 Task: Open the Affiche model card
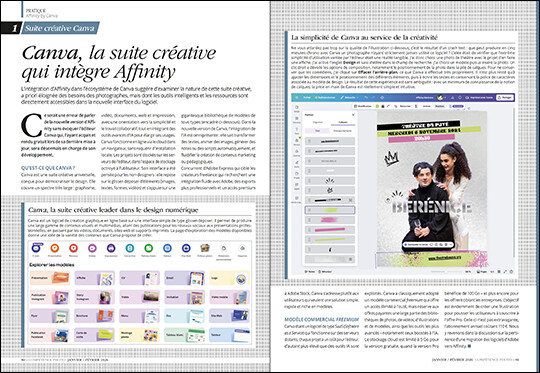tap(94, 278)
